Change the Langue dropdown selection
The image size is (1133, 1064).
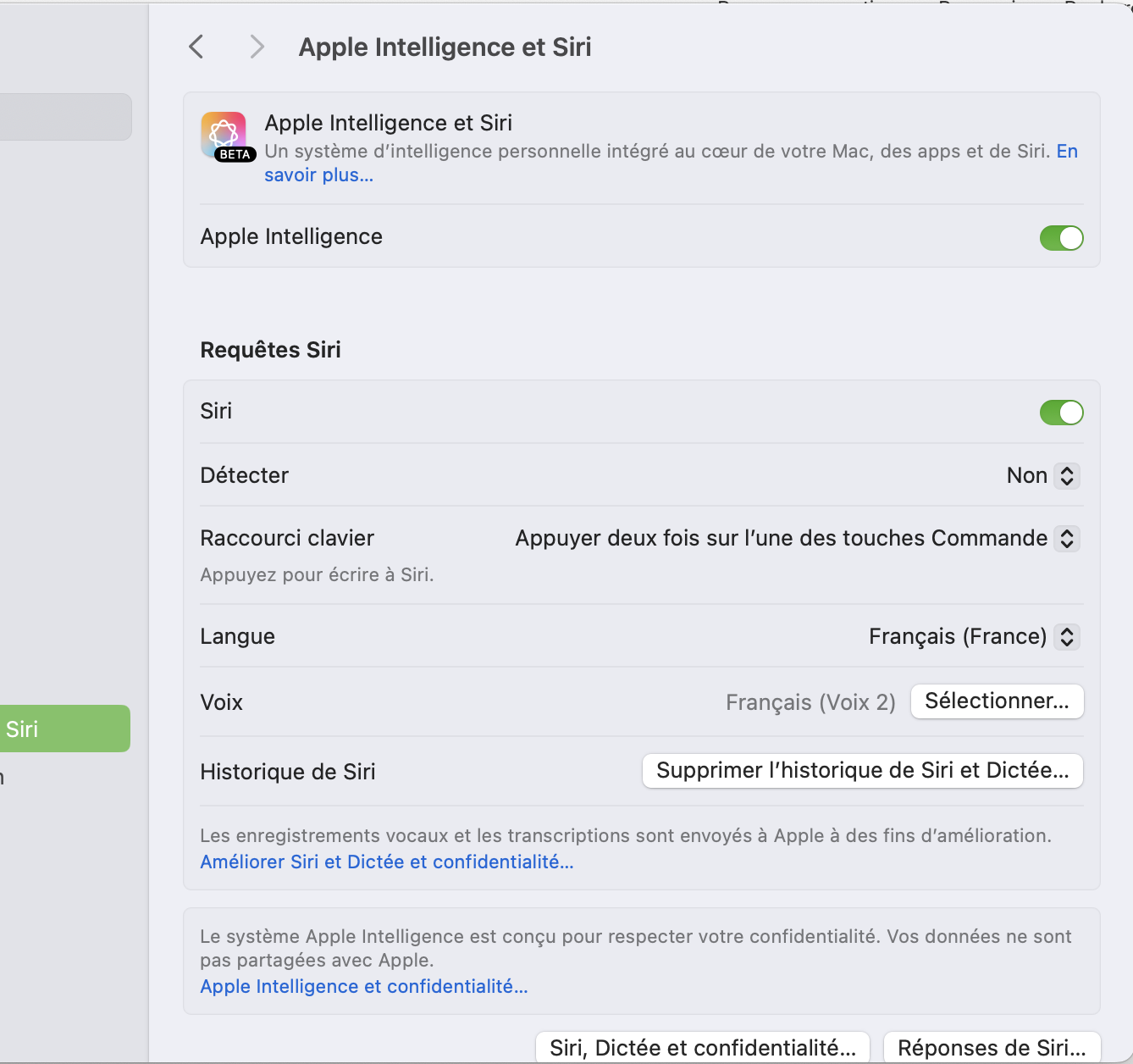point(972,636)
